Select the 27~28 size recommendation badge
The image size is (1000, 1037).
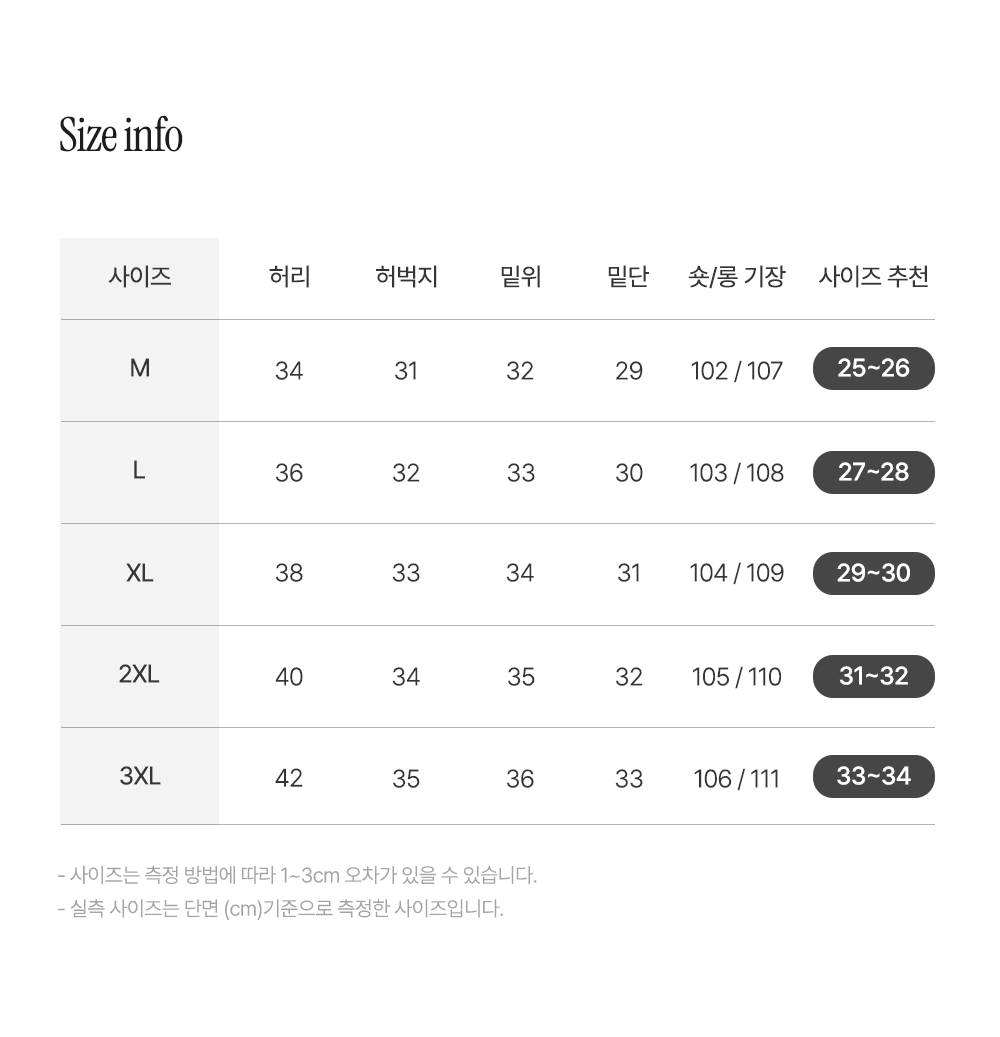[x=873, y=472]
